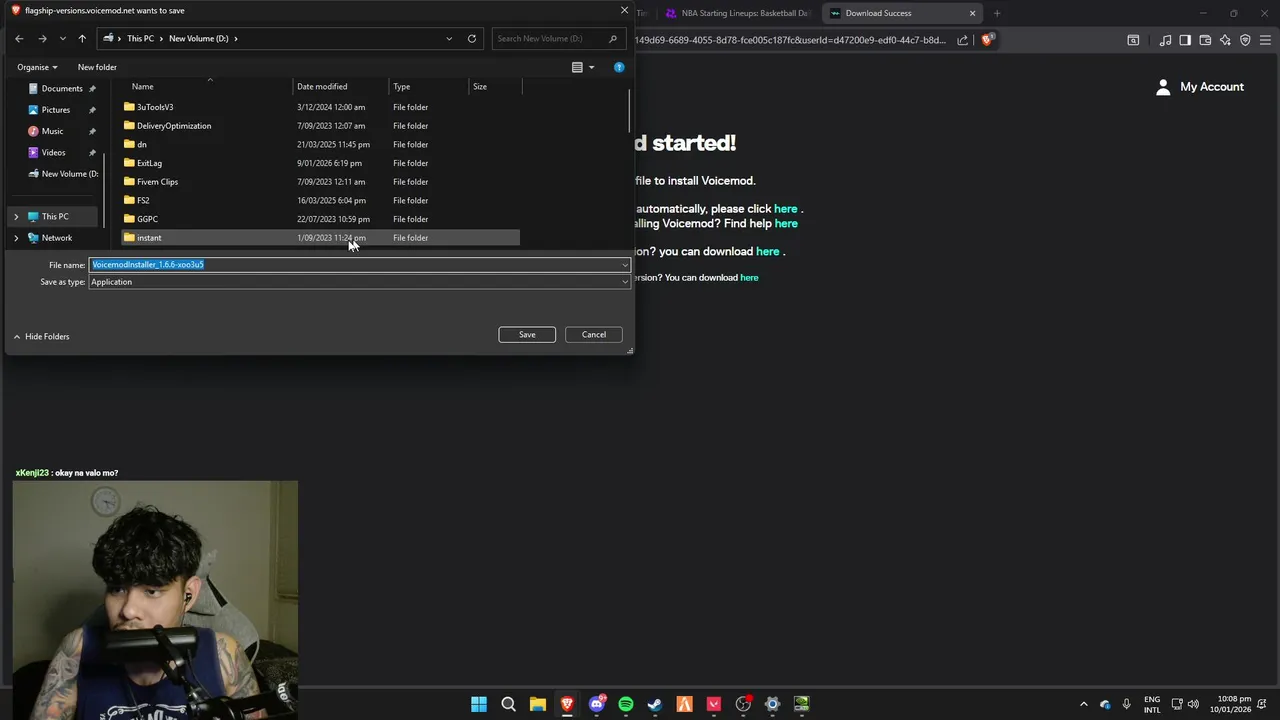Image resolution: width=1280 pixels, height=720 pixels.
Task: Switch to NBA Starting Lineups browser tab
Action: pos(738,13)
